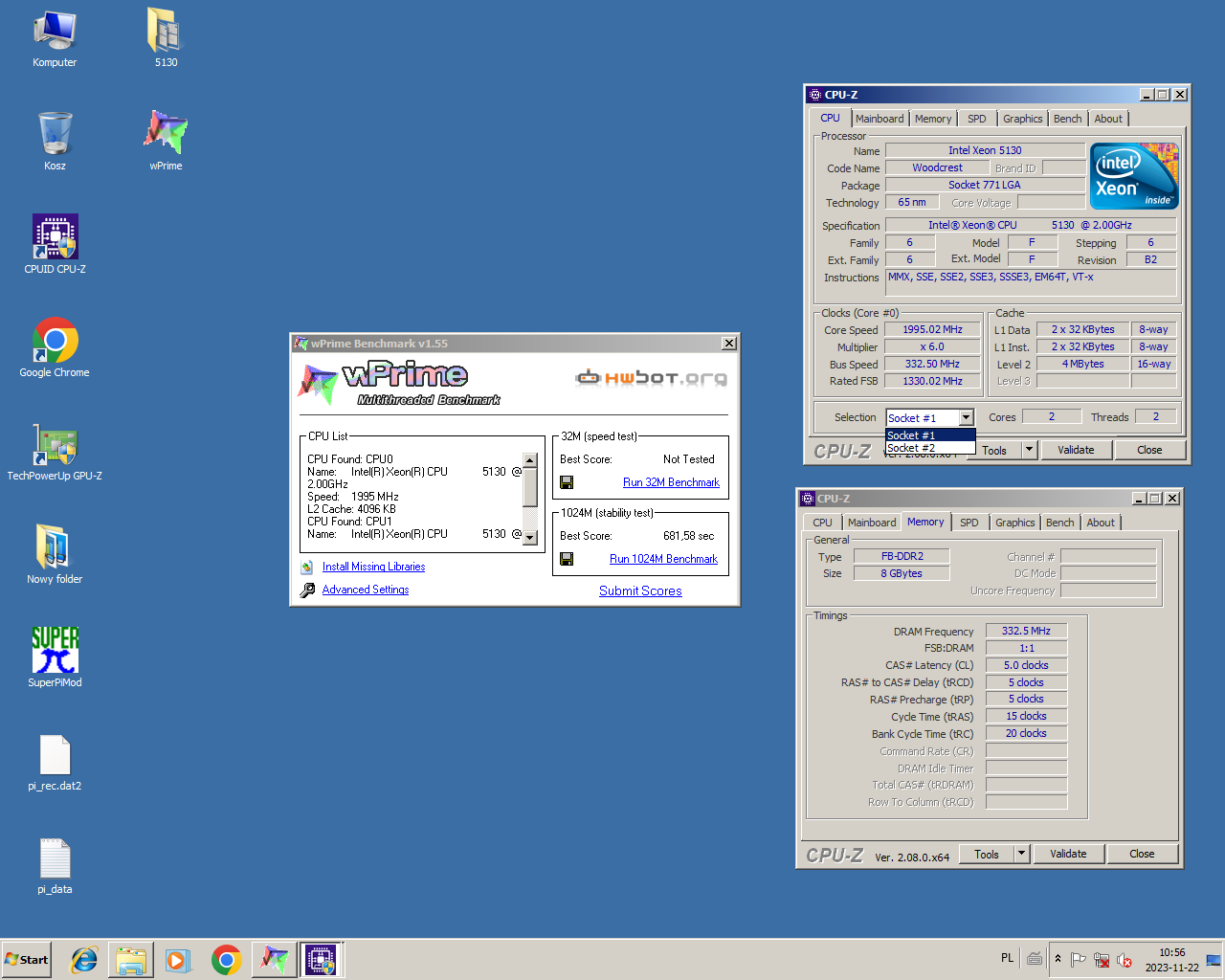Click save icon under 32M speed test
Viewport: 1225px width, 980px height.
coord(567,482)
